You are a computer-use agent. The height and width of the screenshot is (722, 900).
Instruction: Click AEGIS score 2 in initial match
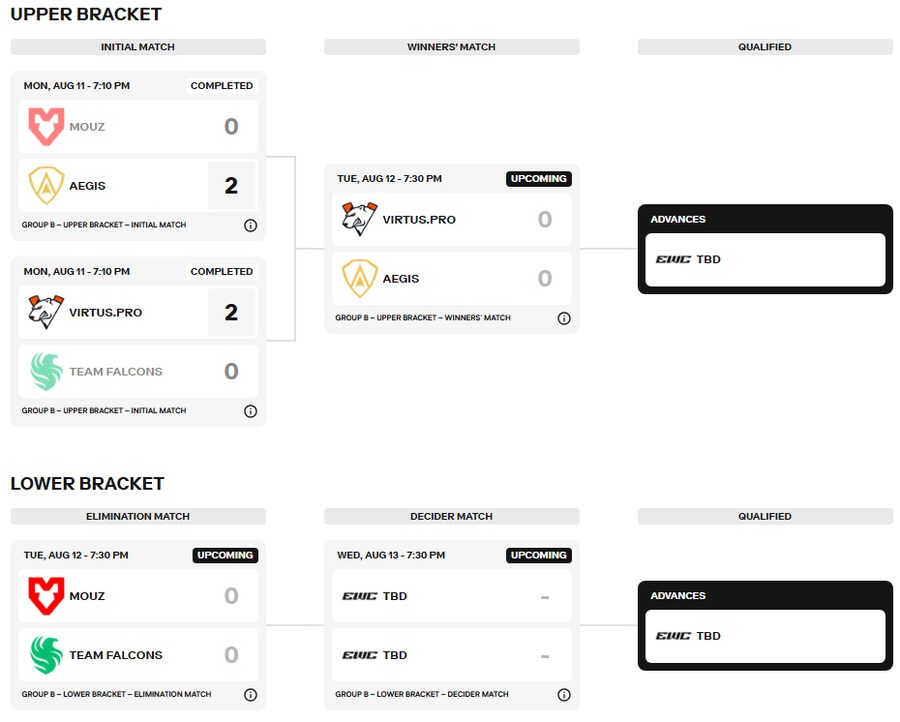[231, 185]
